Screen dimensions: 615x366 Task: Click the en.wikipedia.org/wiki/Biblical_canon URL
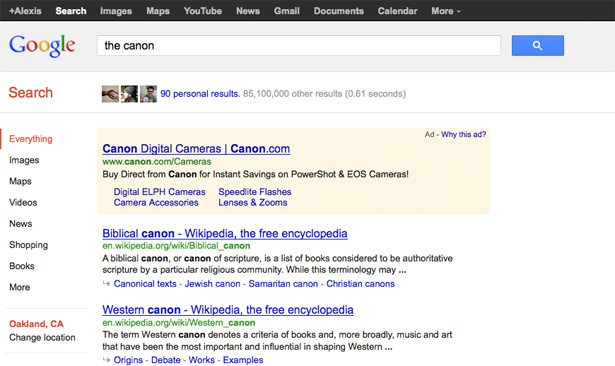[176, 246]
